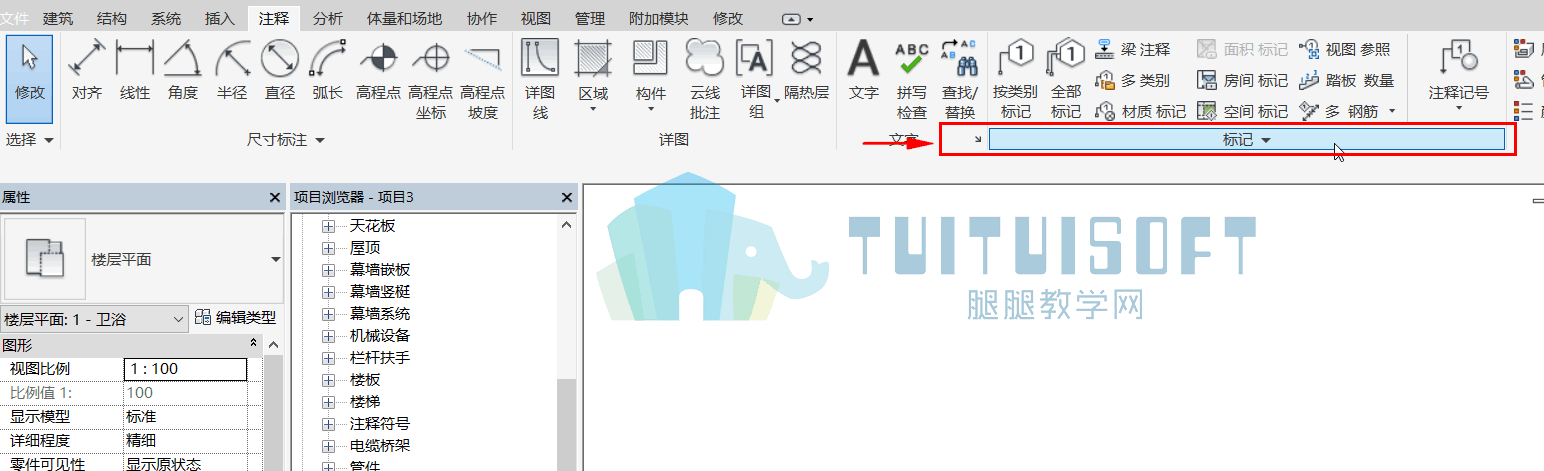Viewport: 1544px width, 471px height.
Task: Click the 高程点 spot elevation tool
Action: tap(378, 72)
